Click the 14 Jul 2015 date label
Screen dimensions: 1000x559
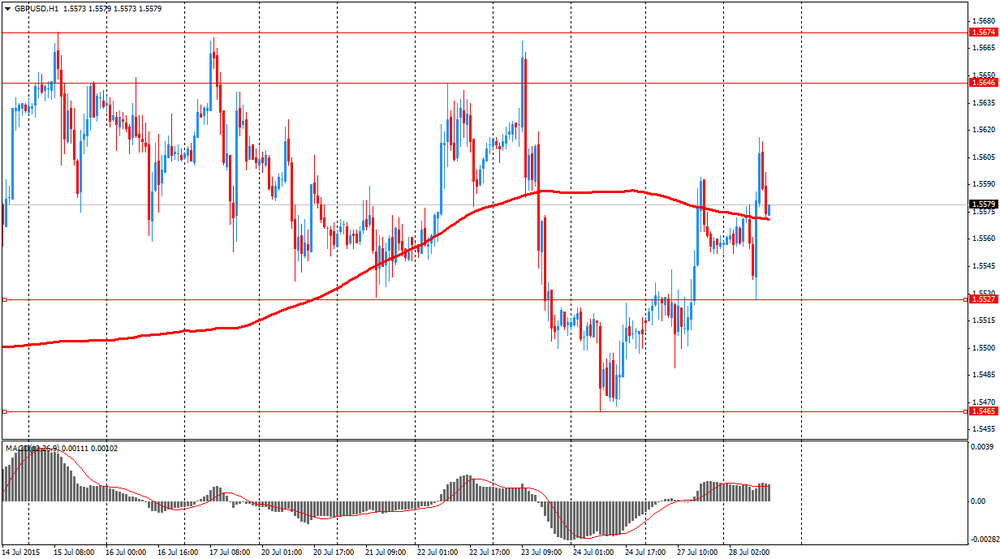(21, 552)
